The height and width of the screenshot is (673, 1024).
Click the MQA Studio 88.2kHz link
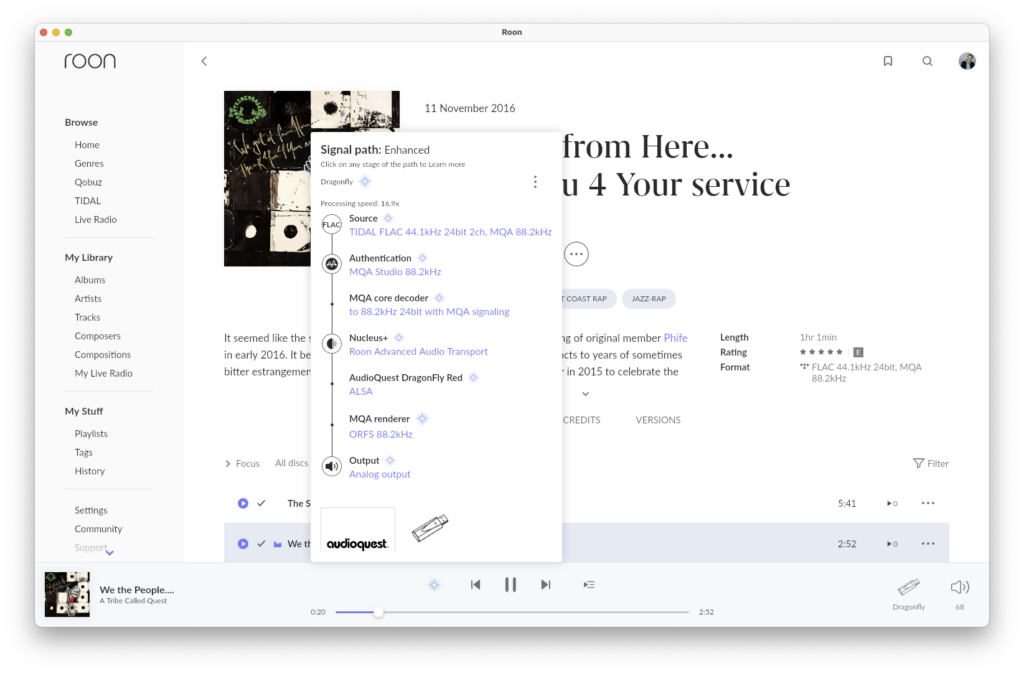coord(395,272)
